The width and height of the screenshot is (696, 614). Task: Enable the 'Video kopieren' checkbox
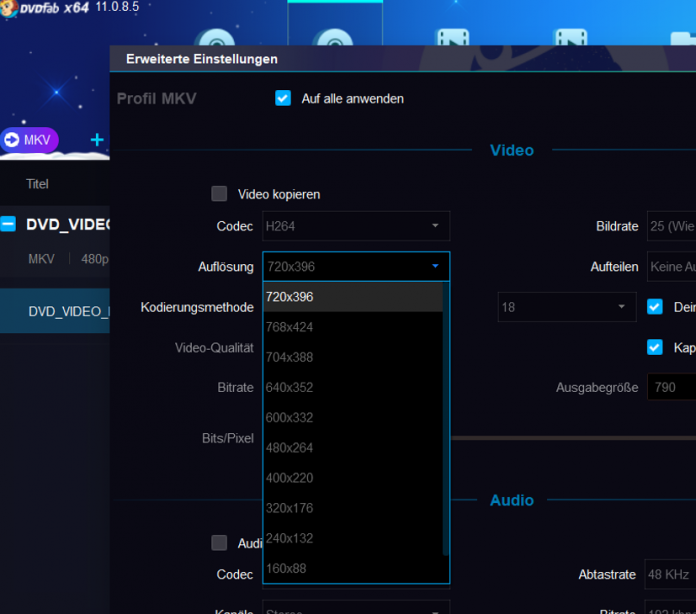pos(219,194)
